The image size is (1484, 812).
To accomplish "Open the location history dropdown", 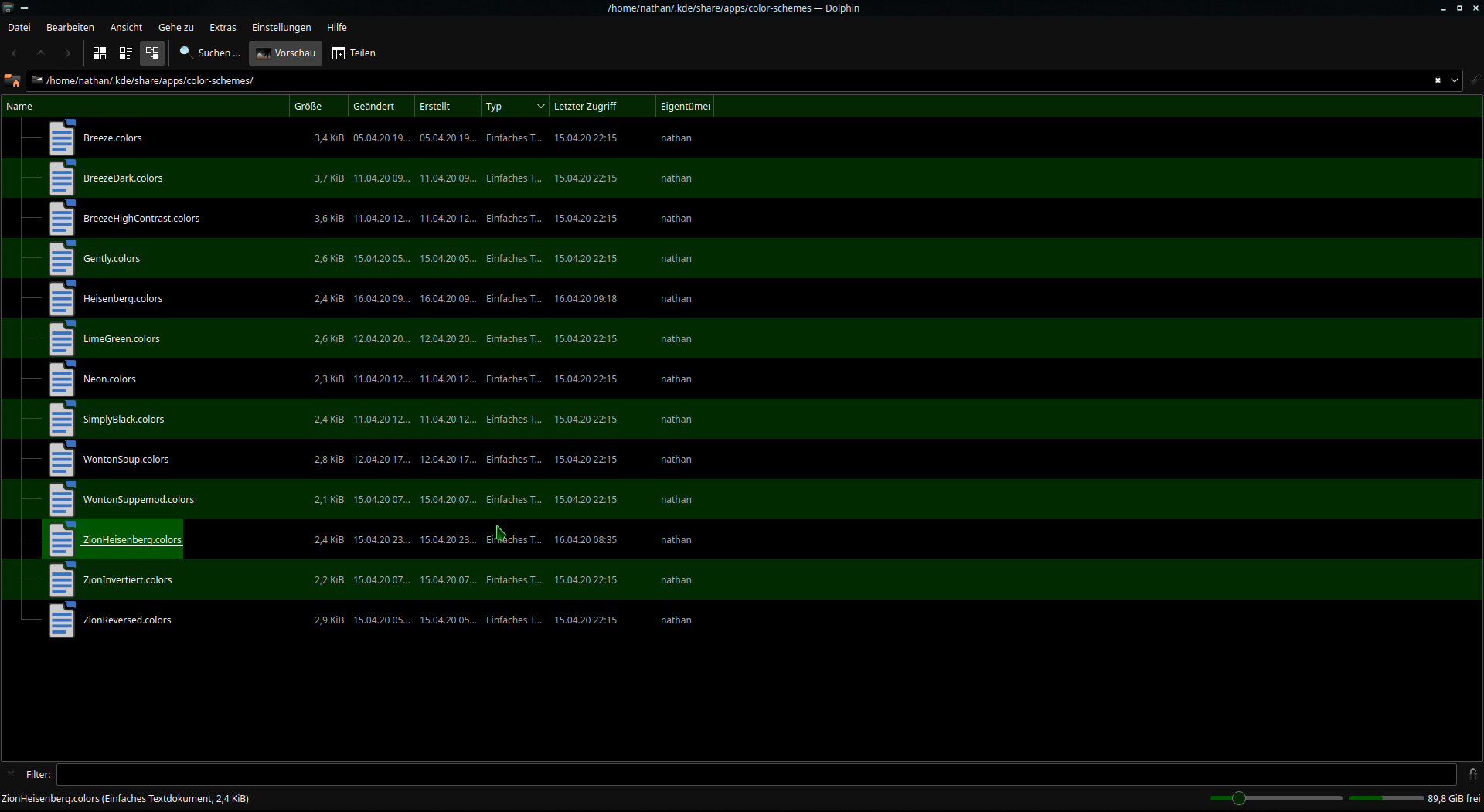I will tap(1455, 80).
